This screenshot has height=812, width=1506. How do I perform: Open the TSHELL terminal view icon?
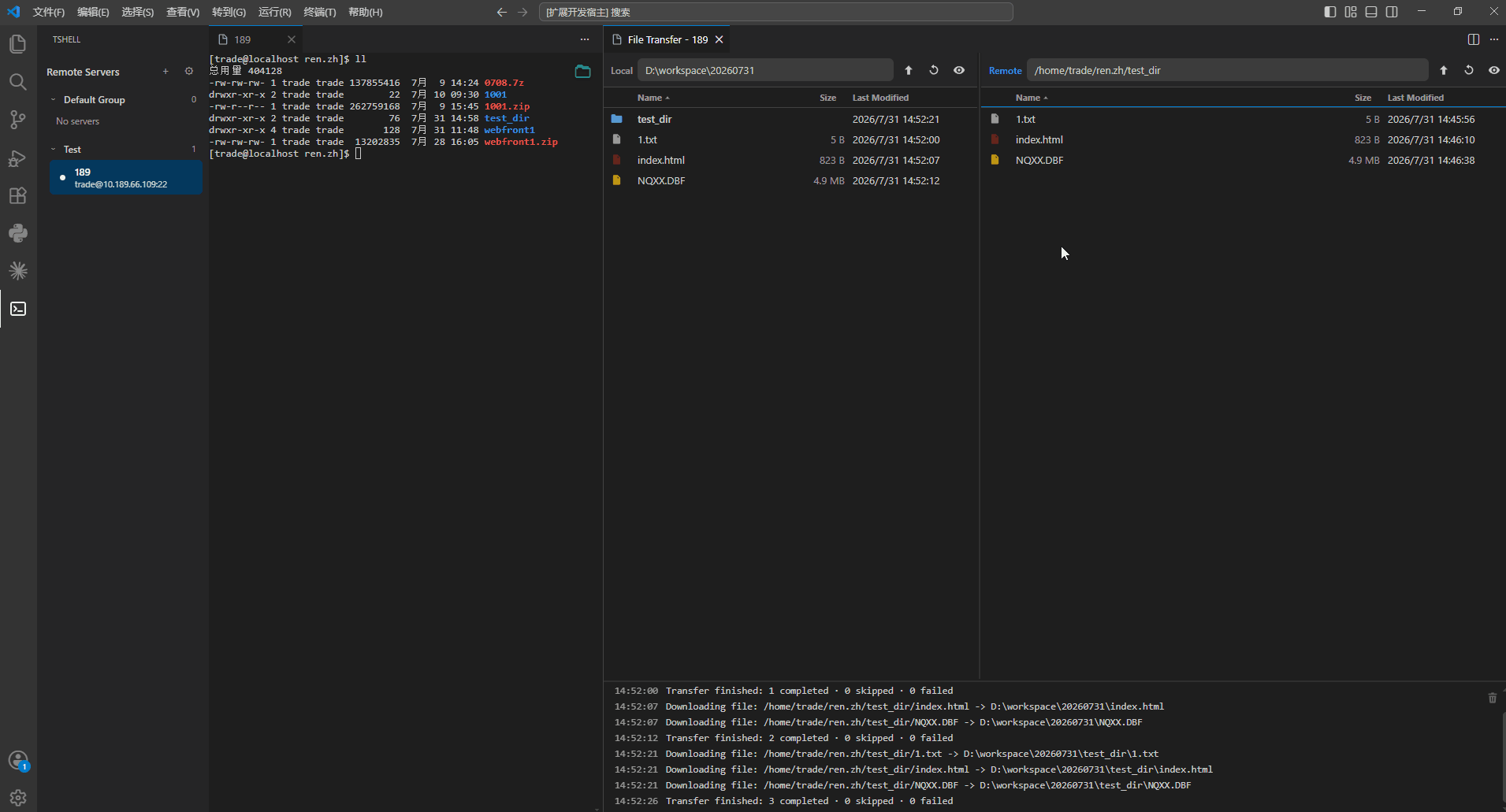[18, 309]
